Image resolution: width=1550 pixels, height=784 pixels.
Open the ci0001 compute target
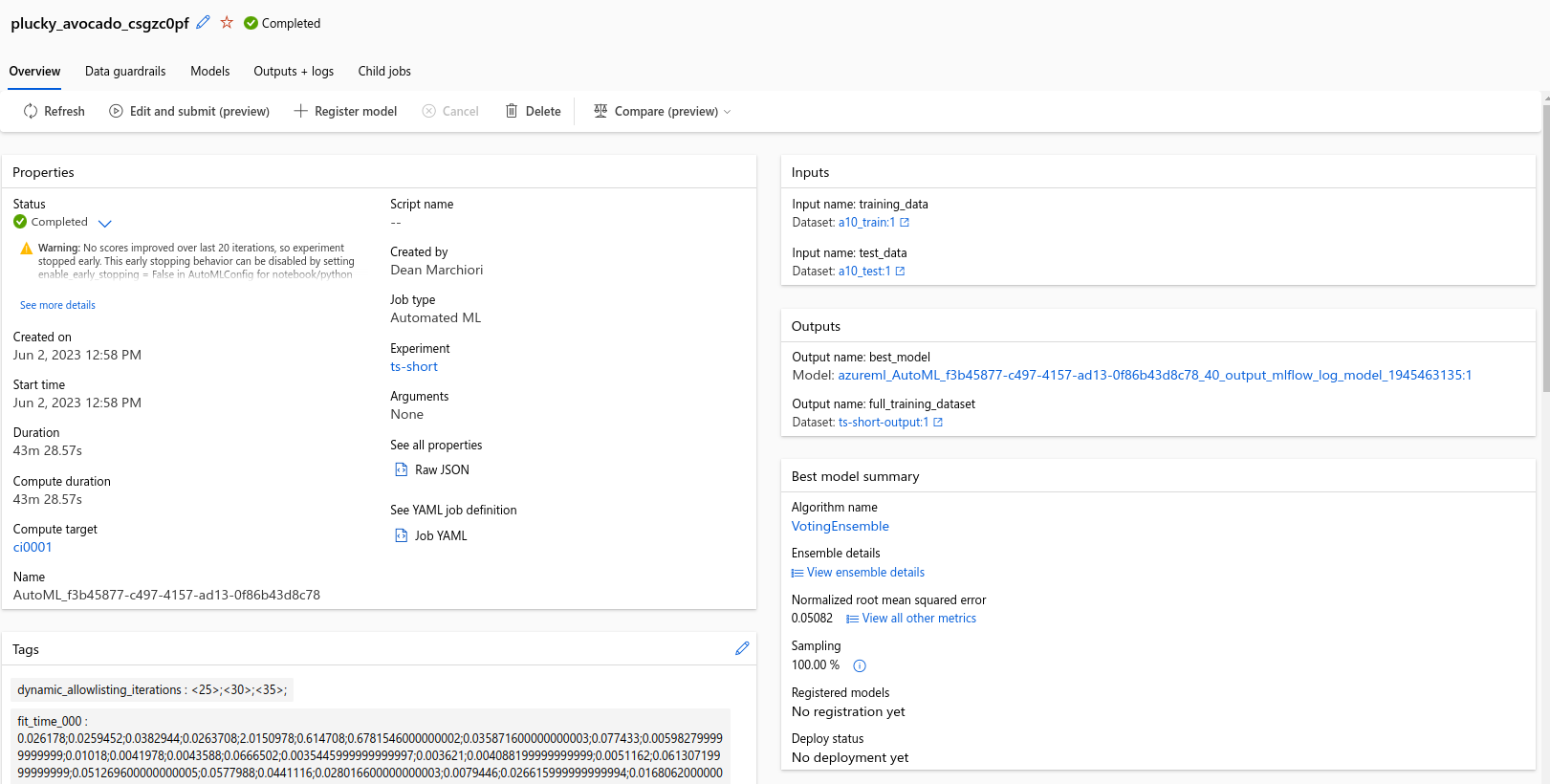pos(33,547)
